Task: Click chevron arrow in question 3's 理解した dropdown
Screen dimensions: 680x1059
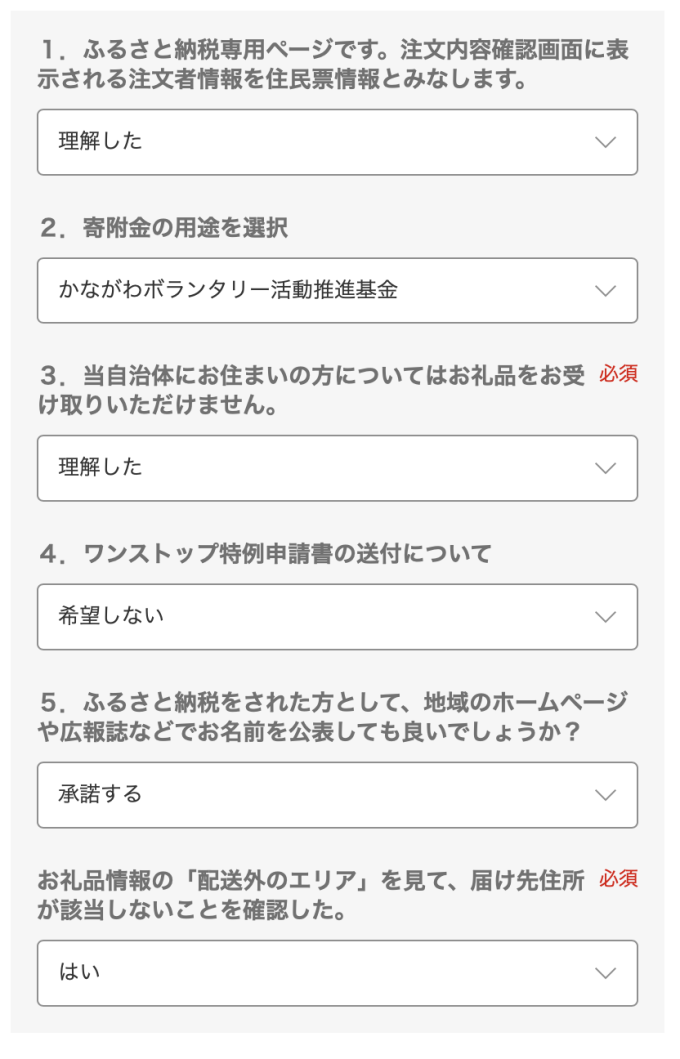Action: click(x=605, y=468)
